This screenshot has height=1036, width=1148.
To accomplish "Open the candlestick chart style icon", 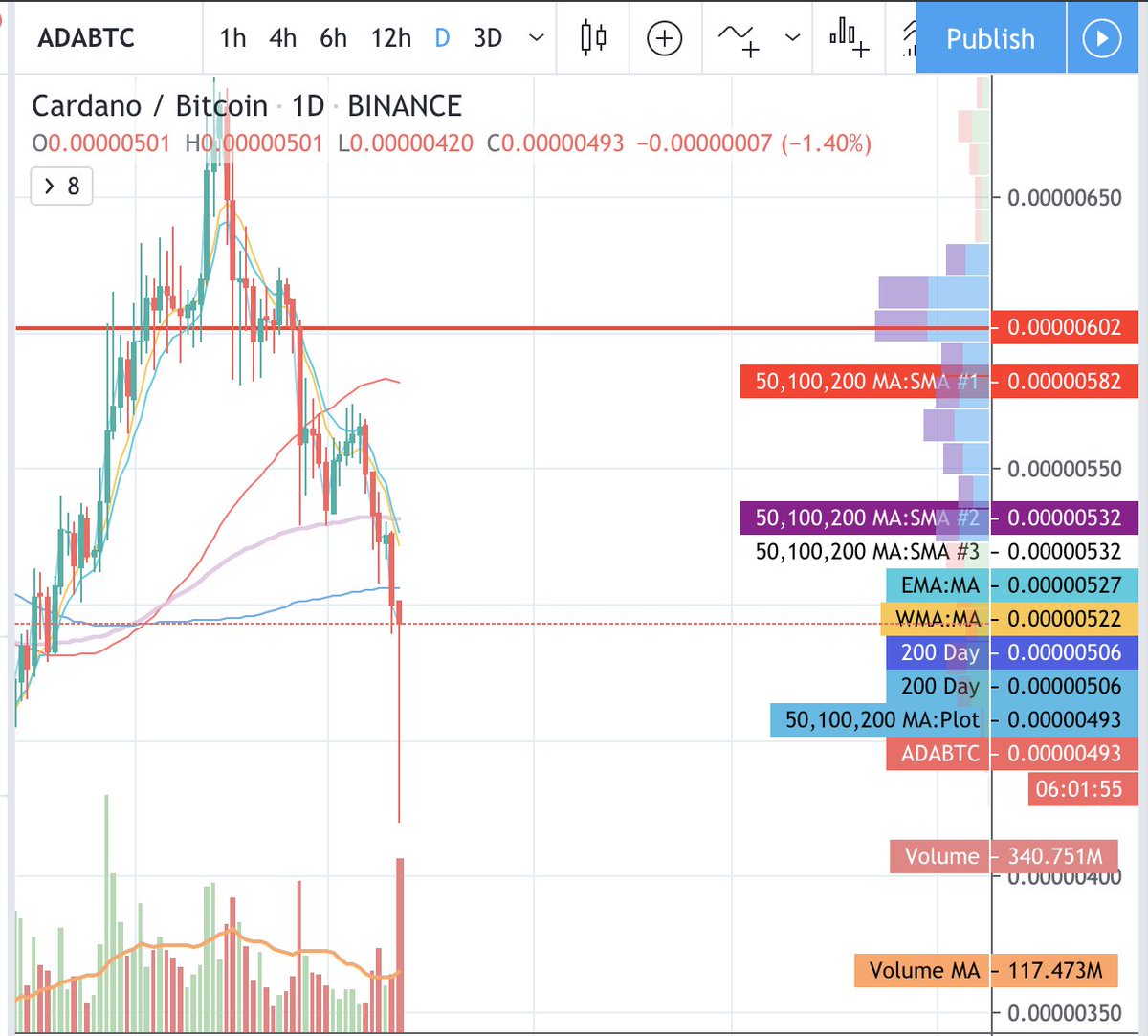I will pyautogui.click(x=591, y=38).
